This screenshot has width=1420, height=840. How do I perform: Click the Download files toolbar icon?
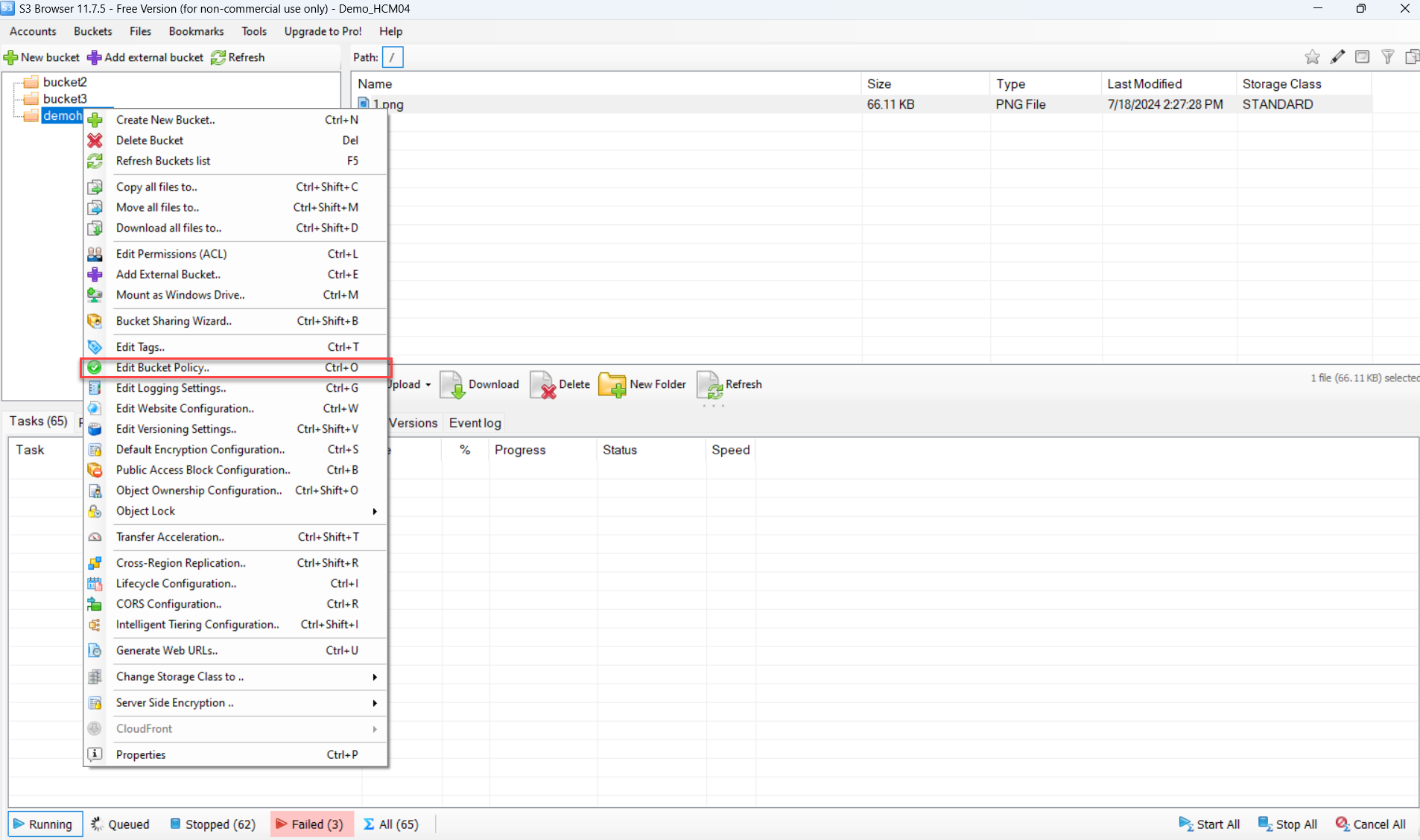click(452, 385)
